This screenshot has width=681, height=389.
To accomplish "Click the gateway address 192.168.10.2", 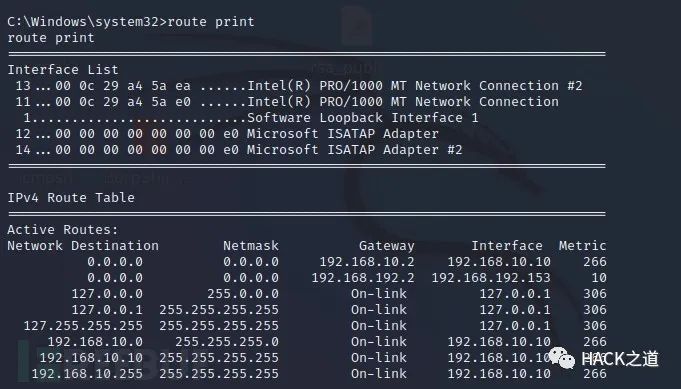I will point(367,261).
